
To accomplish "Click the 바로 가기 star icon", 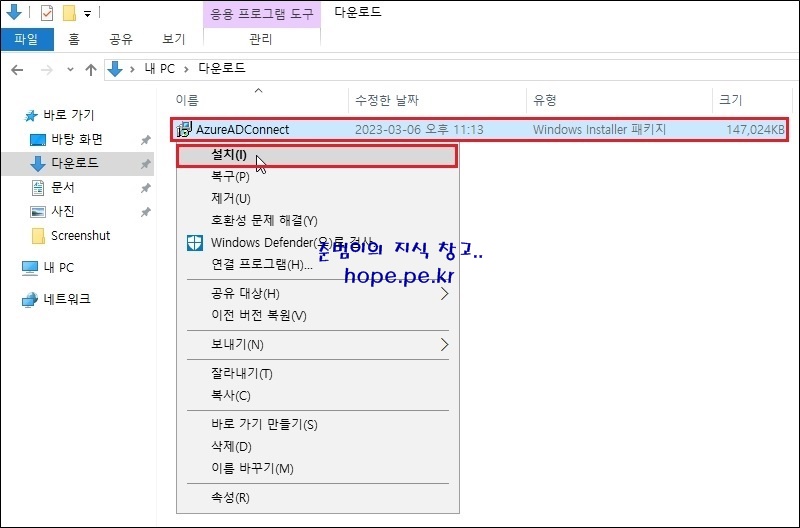I will pyautogui.click(x=31, y=116).
